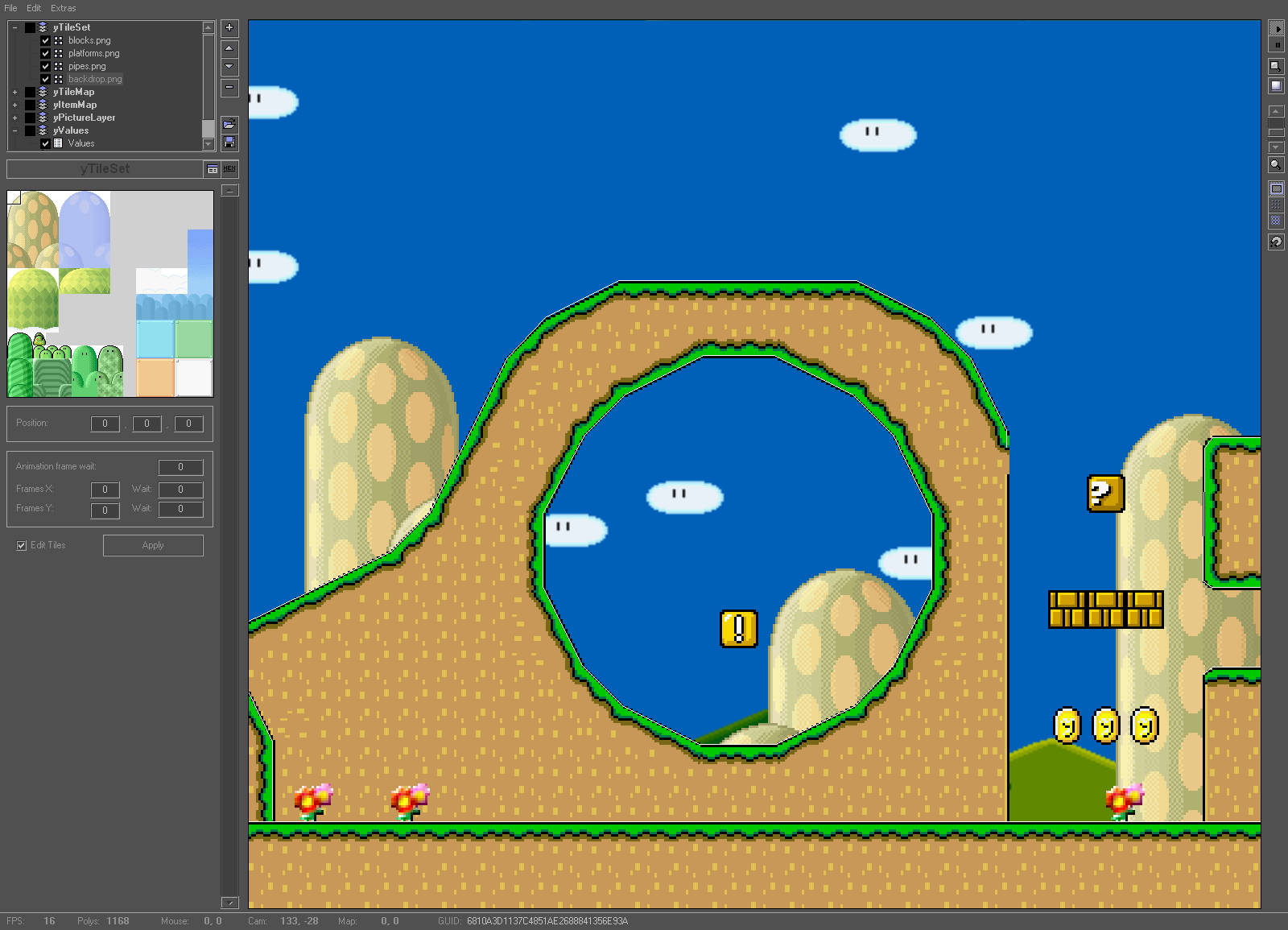Screen dimensions: 1288x930
Task: Click the Animation frame wait input field
Action: point(180,467)
